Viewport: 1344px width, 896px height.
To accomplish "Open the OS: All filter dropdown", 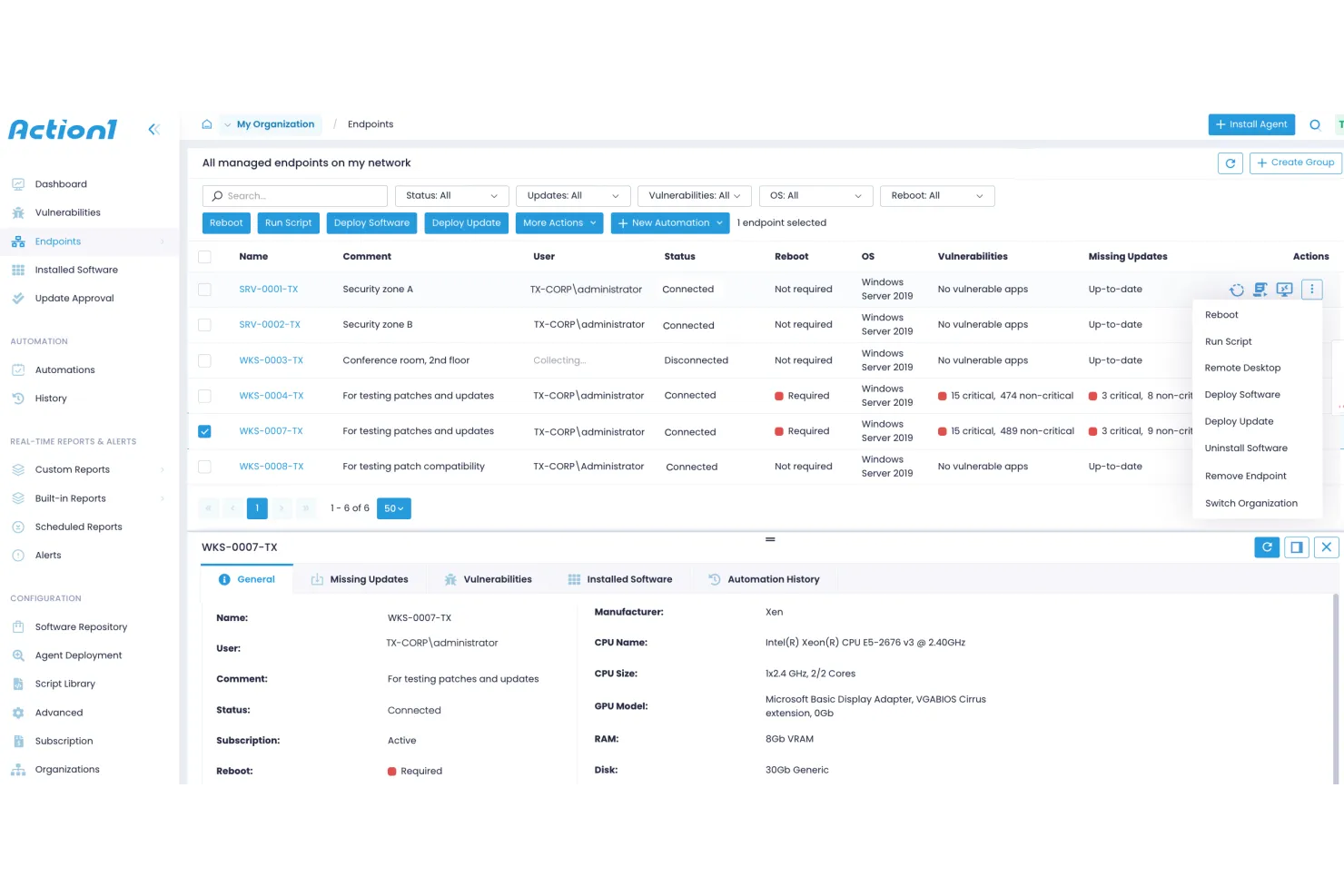I will tap(815, 195).
